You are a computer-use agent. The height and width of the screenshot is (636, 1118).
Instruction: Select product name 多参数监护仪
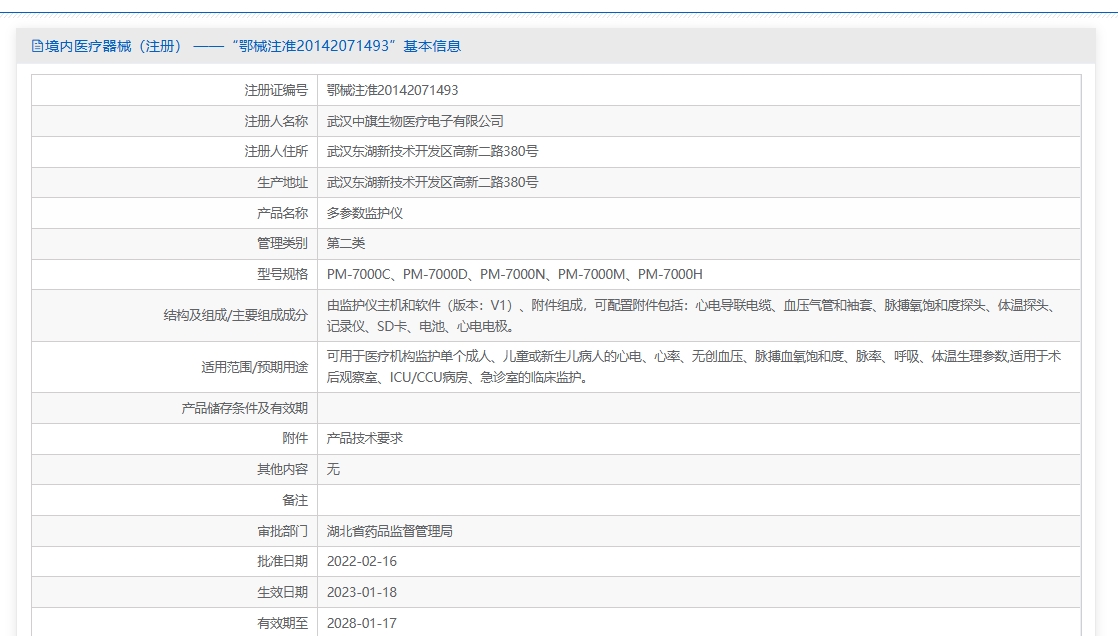[x=364, y=213]
